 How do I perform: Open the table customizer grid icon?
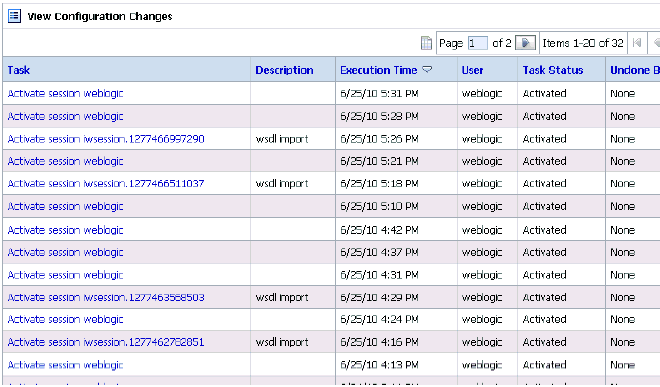(x=426, y=43)
